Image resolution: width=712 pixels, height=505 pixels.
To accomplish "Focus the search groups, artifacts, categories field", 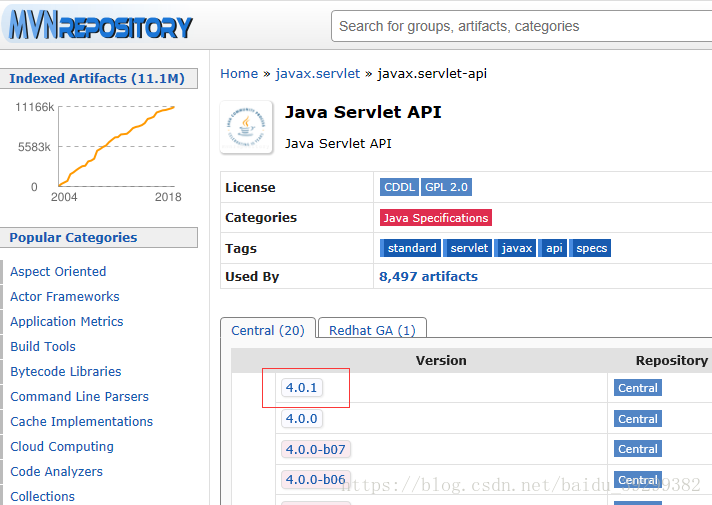I will [522, 26].
